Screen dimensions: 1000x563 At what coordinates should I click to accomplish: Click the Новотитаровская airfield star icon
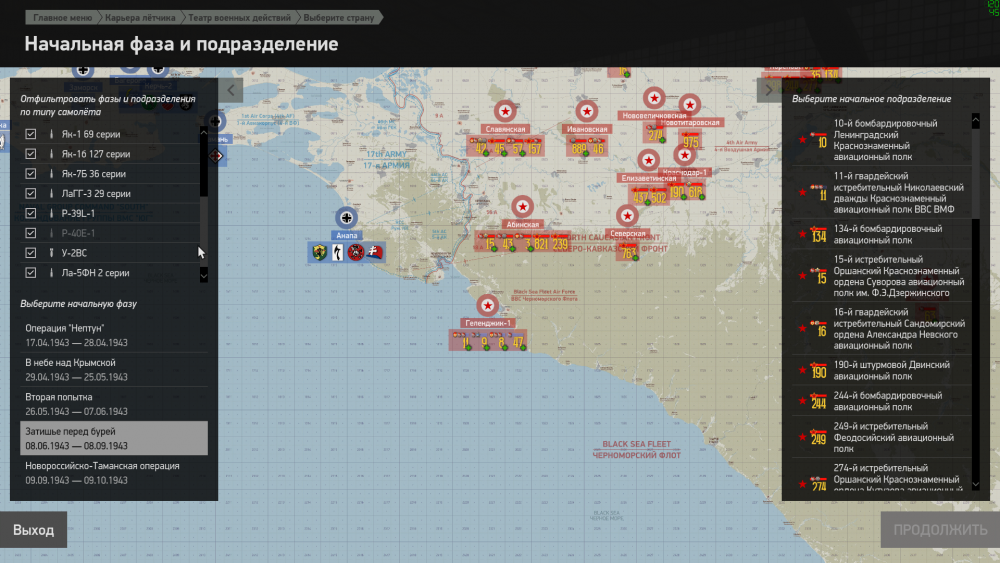point(689,105)
